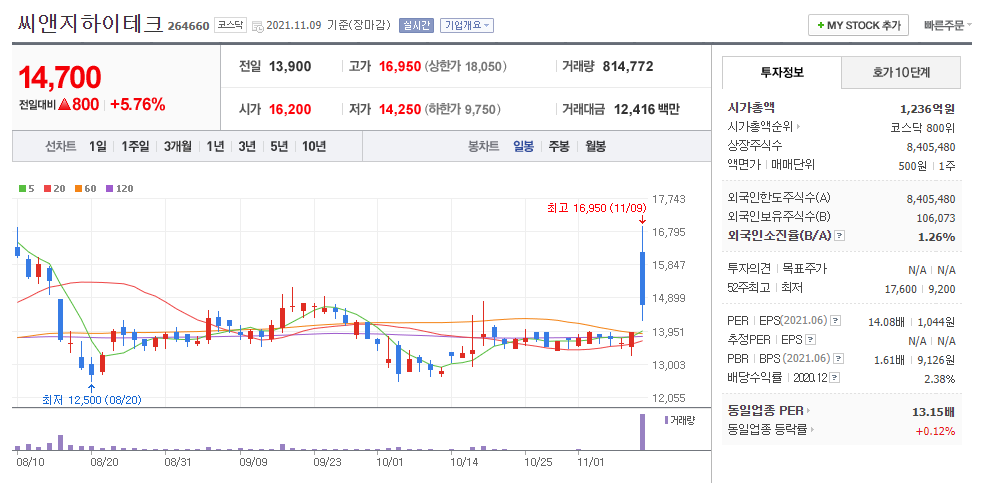The image size is (986, 483).
Task: Click the 52주최고 최저 values 17,600 9,200
Action: [920, 289]
